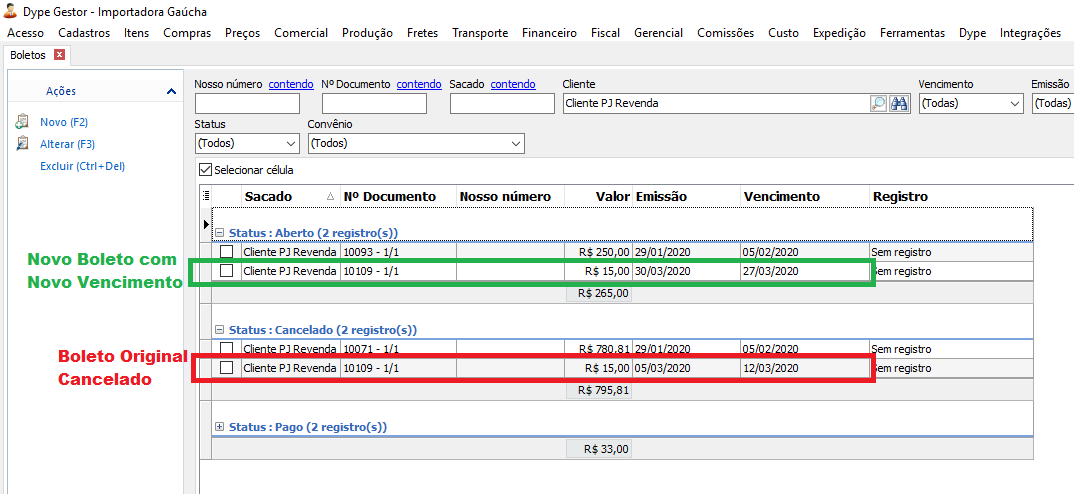Open the Cadastros menu
Screen dimensions: 1074x494
pos(84,33)
